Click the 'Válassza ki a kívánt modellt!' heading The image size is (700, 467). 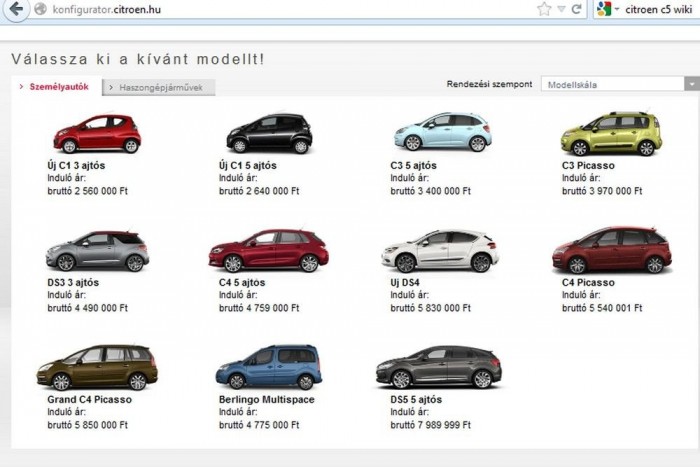pos(138,58)
